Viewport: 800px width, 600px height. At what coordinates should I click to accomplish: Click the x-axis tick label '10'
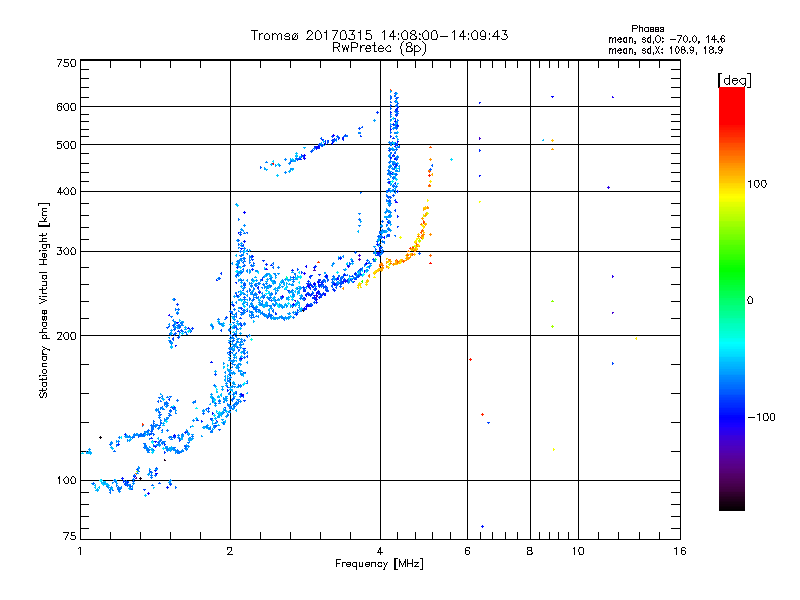[578, 551]
